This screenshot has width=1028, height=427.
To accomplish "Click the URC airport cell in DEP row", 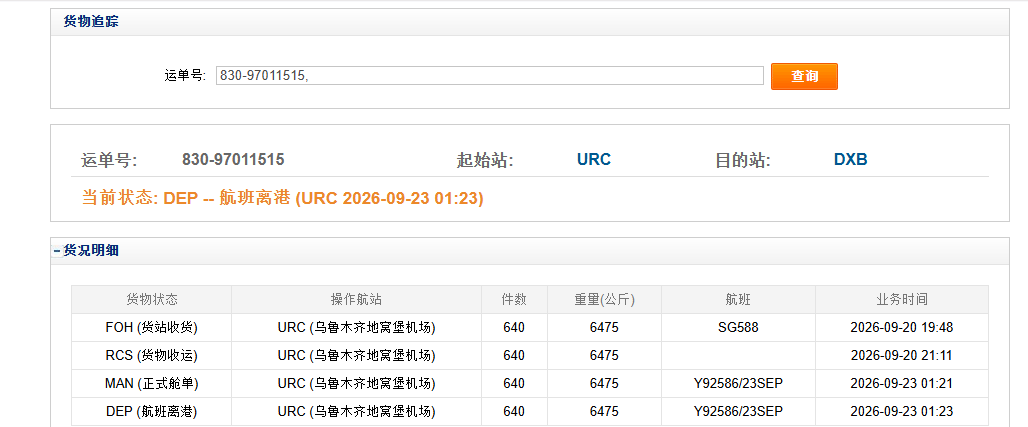I will [356, 412].
